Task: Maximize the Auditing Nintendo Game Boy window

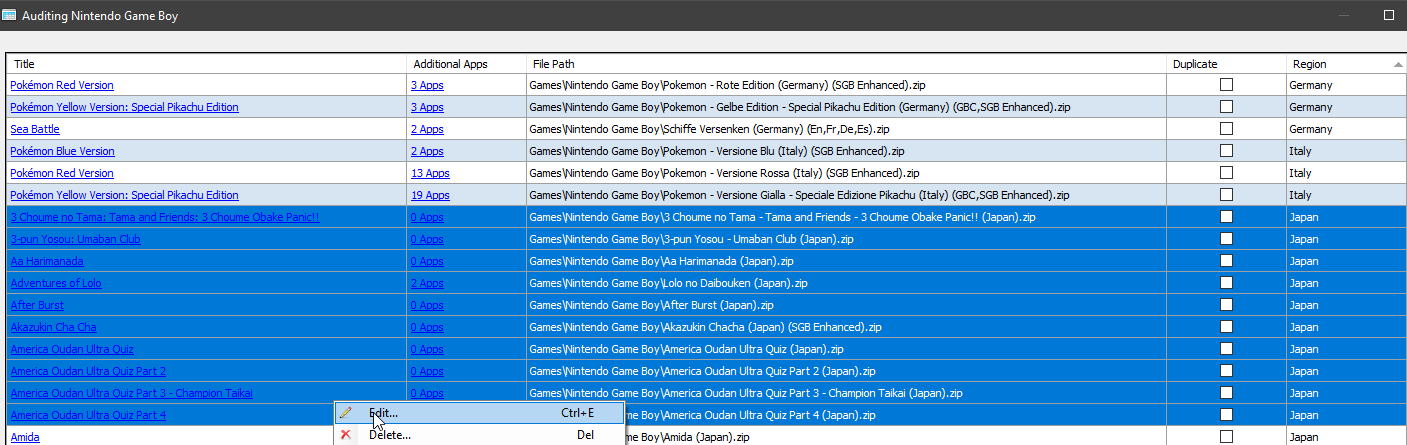Action: tap(1388, 16)
